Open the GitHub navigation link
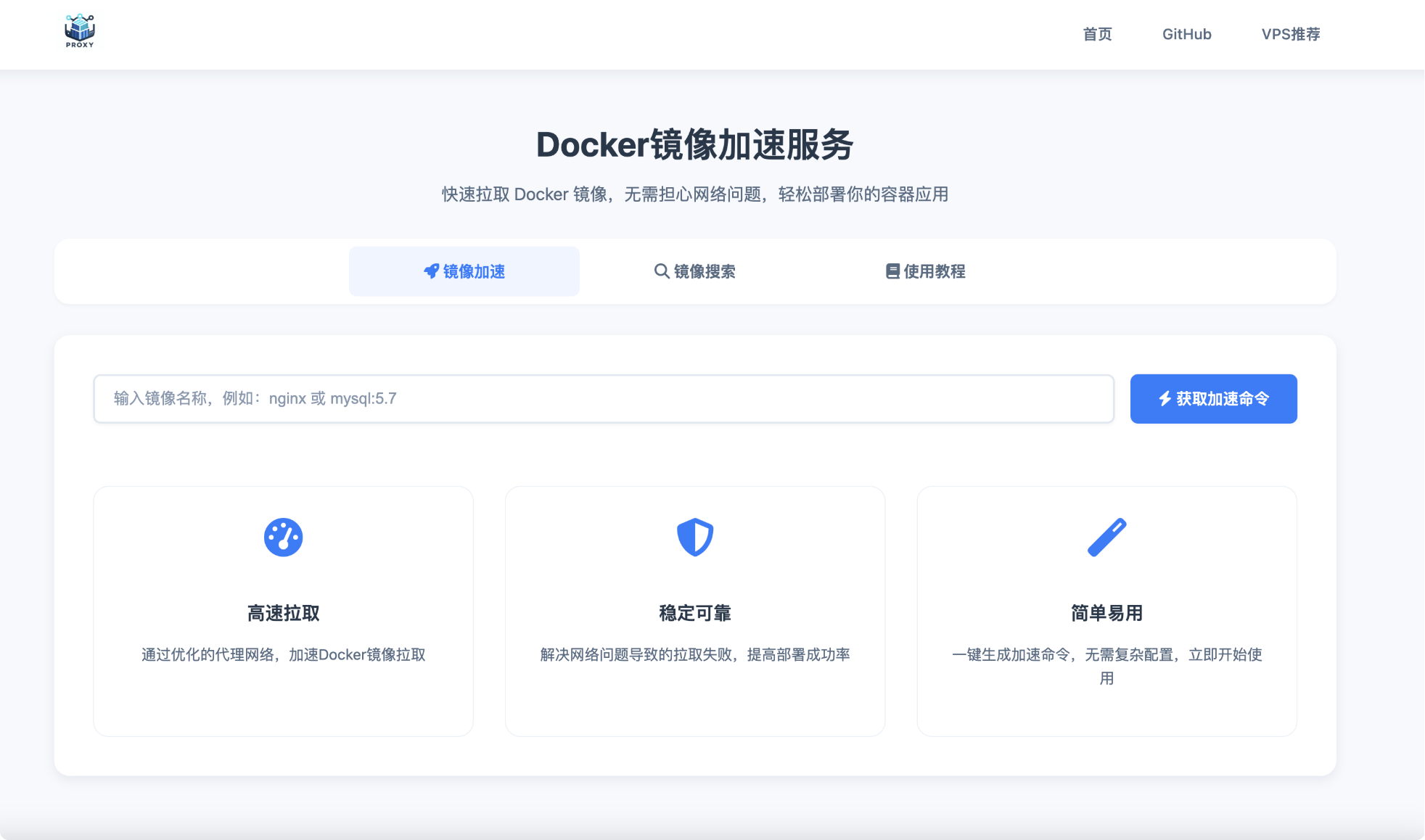The height and width of the screenshot is (840, 1425). (1186, 34)
